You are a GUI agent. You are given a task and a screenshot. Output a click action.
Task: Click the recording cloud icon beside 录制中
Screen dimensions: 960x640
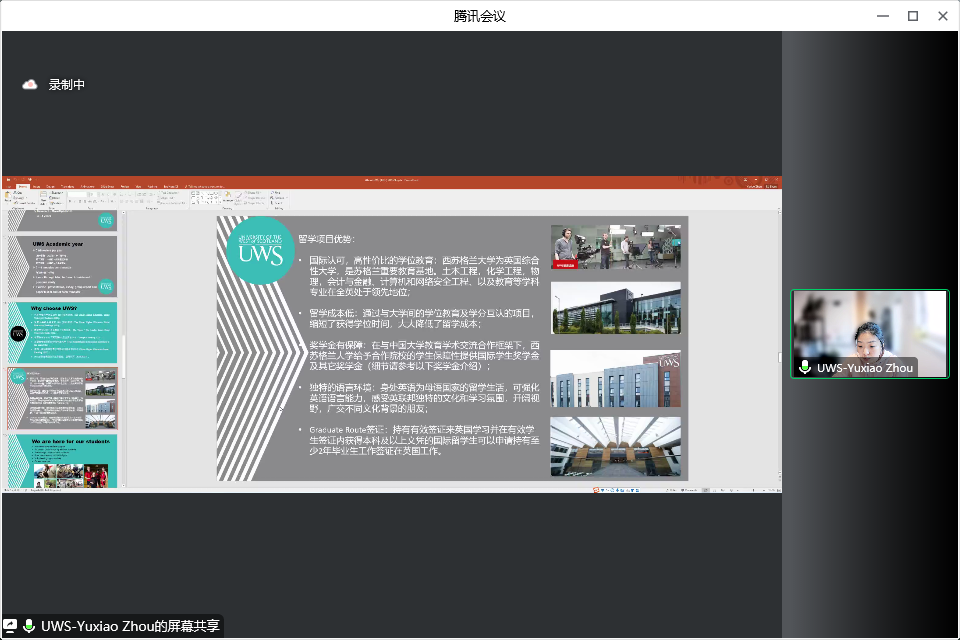29,85
